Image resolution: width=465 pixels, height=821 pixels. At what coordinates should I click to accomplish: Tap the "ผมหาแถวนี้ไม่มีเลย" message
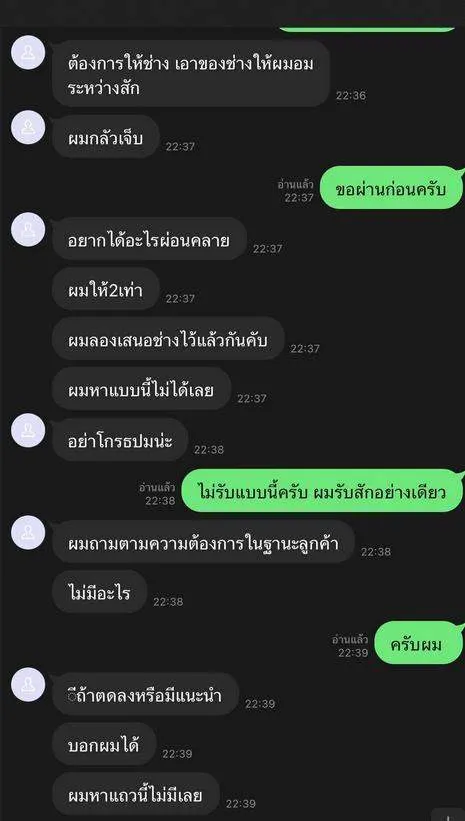pos(136,794)
